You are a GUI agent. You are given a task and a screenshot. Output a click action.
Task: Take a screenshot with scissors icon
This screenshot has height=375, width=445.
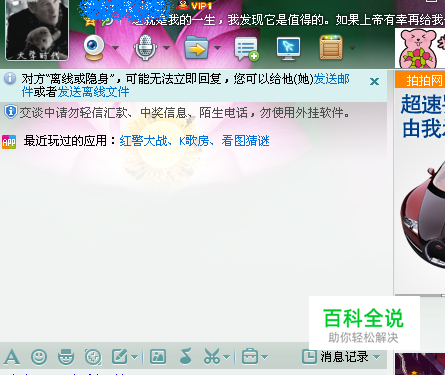coord(212,357)
